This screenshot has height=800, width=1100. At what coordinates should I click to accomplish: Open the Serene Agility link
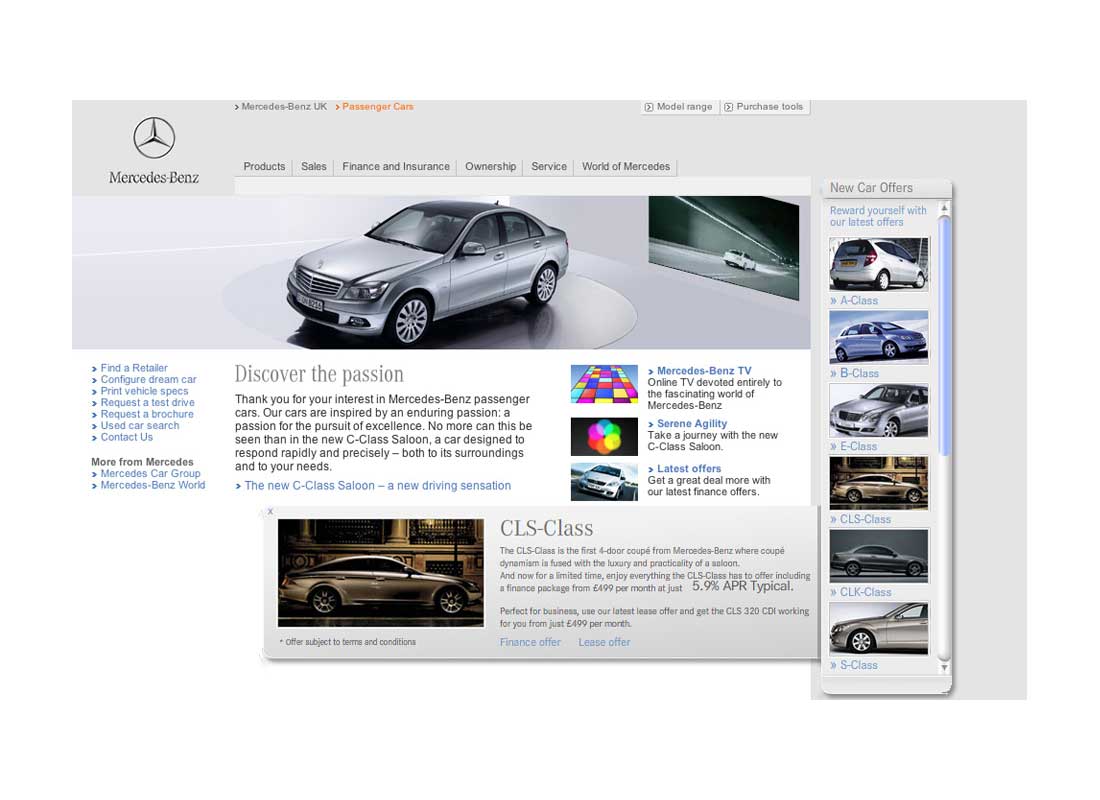(692, 424)
